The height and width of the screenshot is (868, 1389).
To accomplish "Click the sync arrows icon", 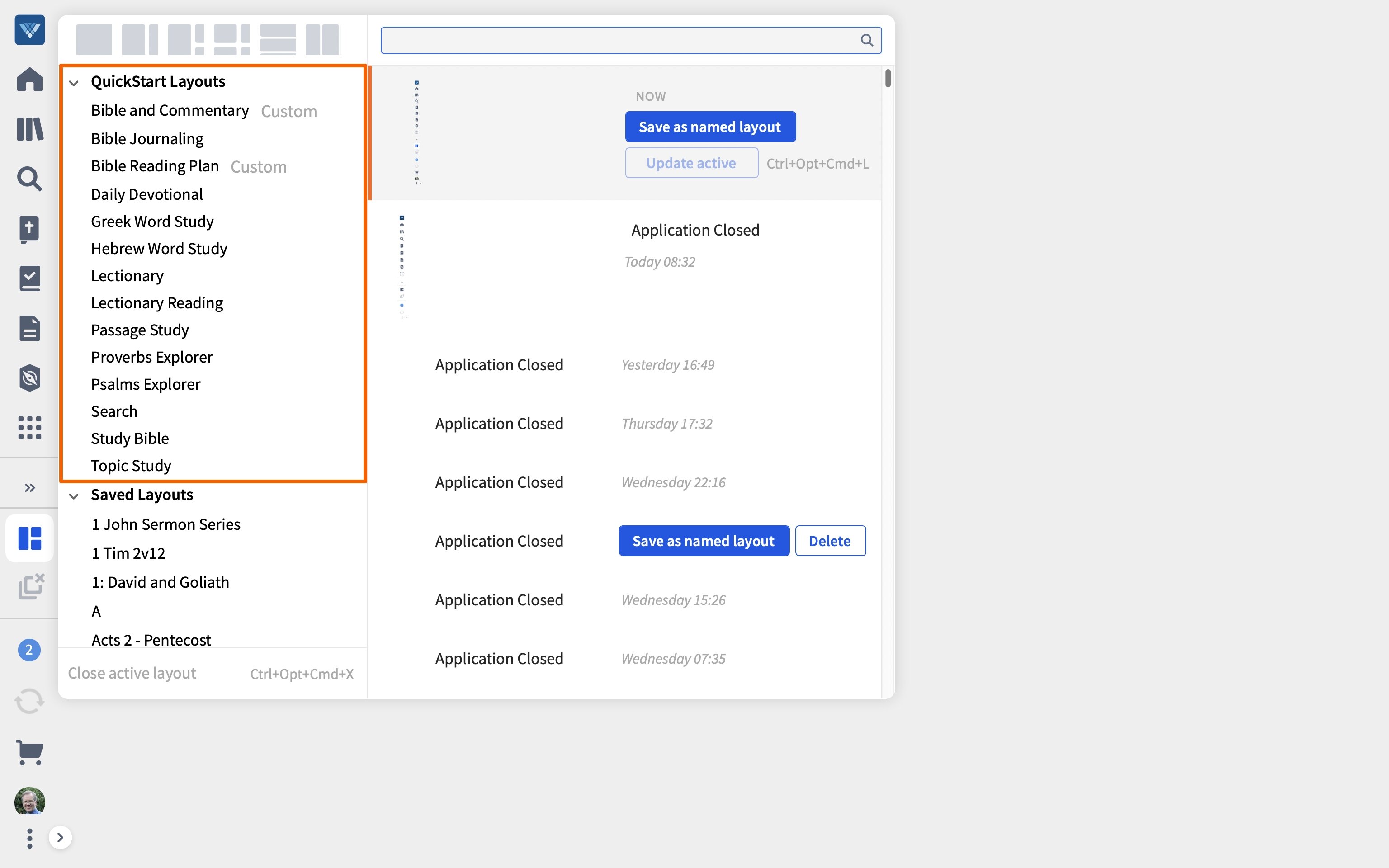I will pos(29,701).
